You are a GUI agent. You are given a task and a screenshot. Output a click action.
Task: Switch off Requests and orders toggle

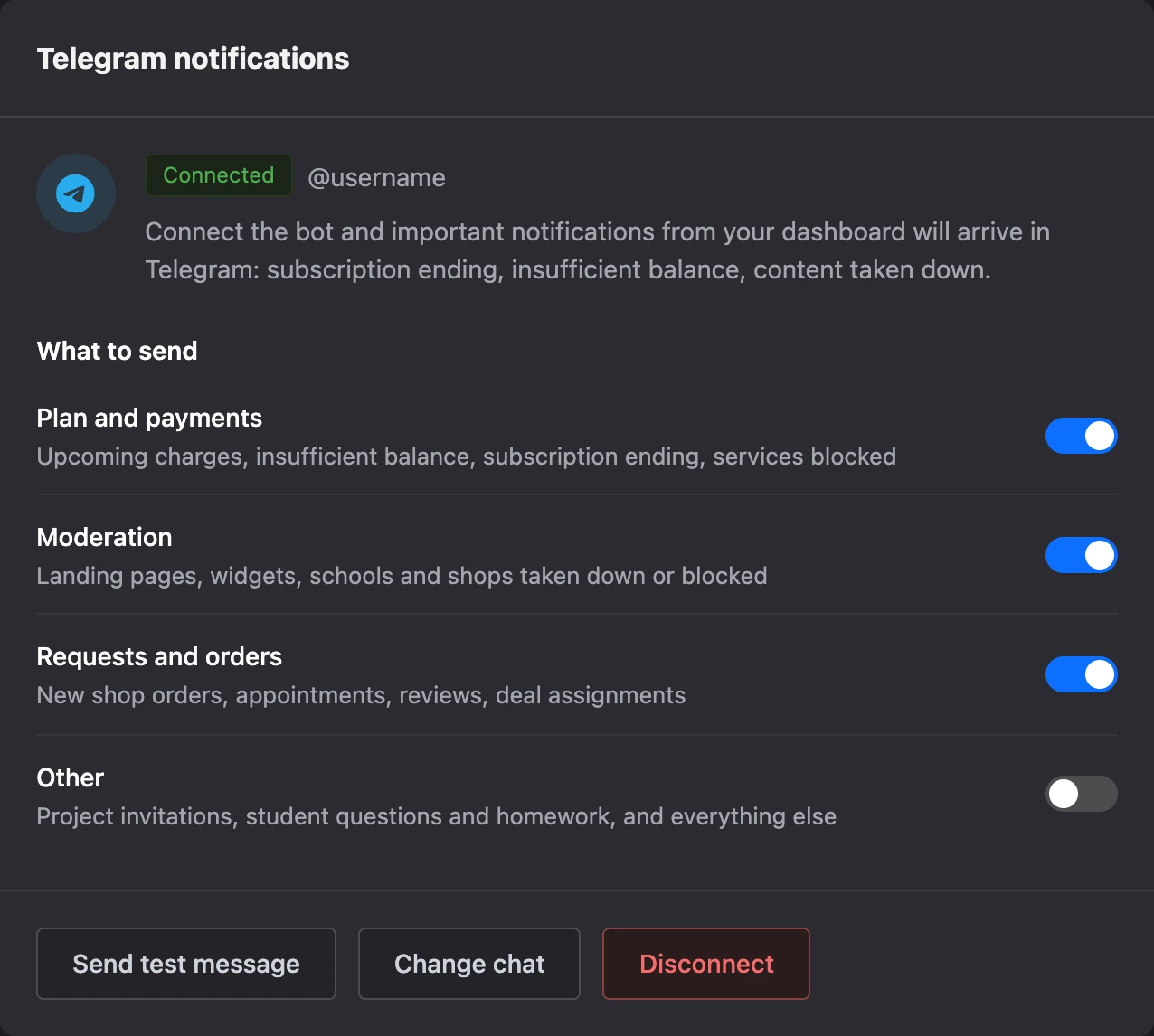click(1082, 674)
